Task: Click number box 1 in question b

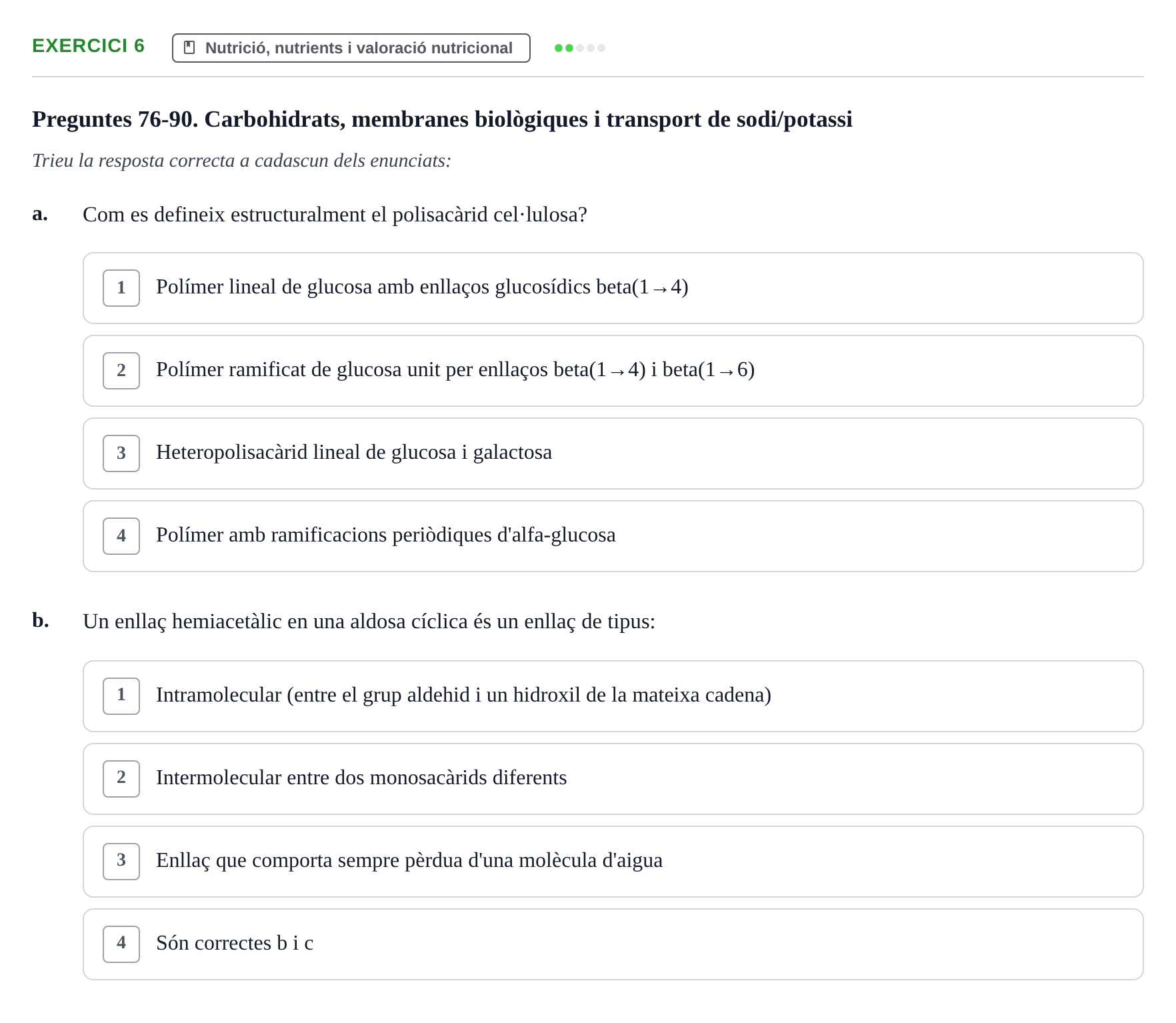Action: pos(121,696)
